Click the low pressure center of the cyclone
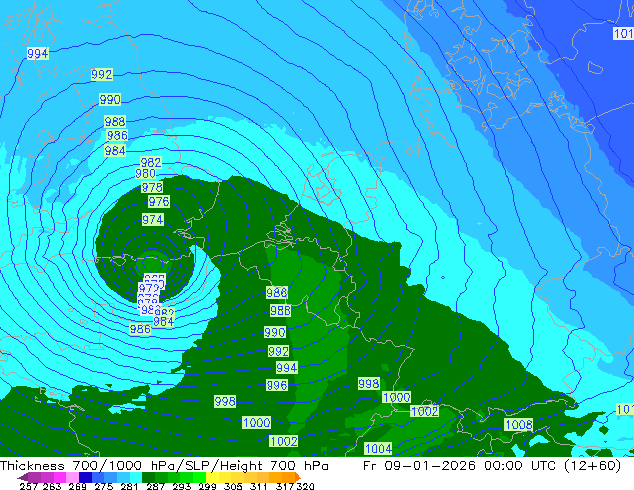Viewport: 634px width, 490px height. [152, 264]
